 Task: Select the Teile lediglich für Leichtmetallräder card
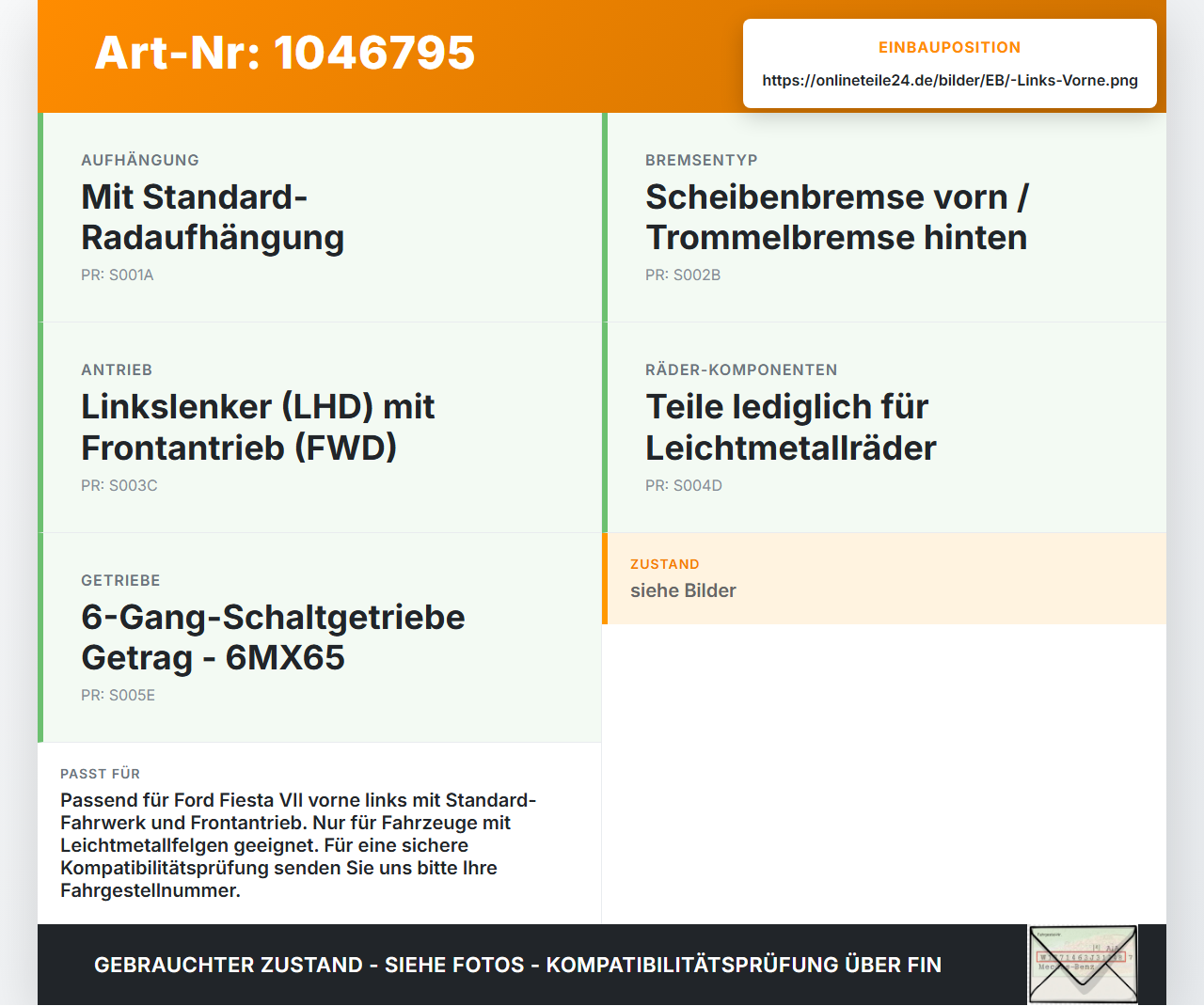click(884, 428)
